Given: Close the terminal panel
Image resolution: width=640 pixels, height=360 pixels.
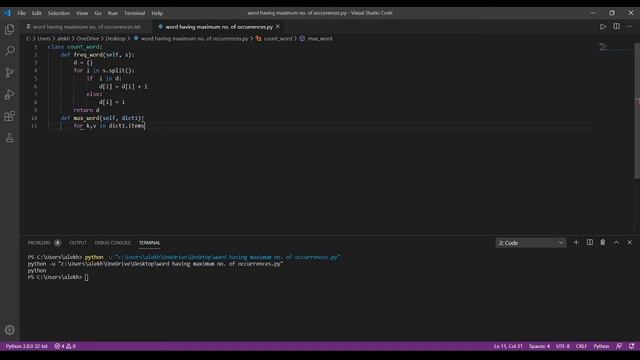Looking at the screenshot, I should click(629, 242).
